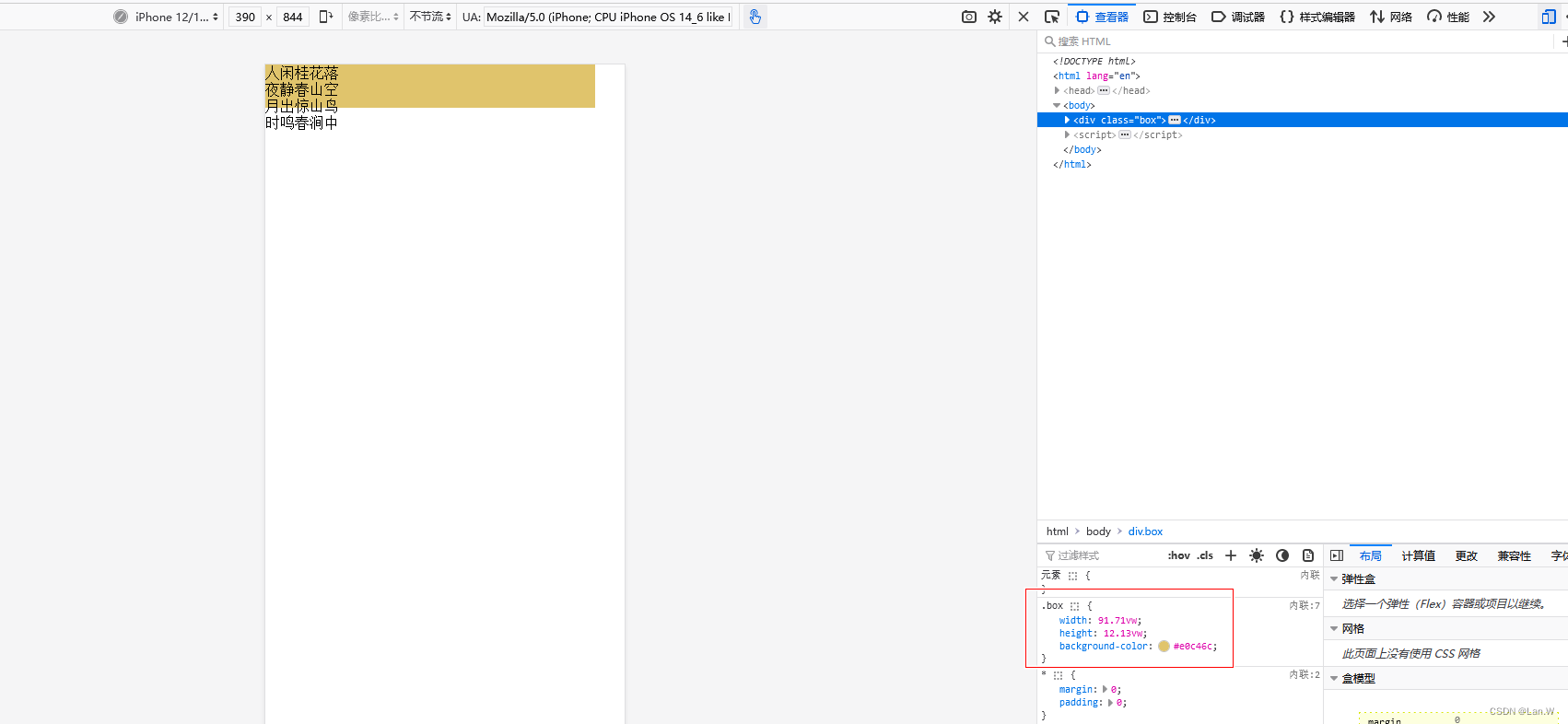Toggle the responsive design mode button

click(1549, 17)
